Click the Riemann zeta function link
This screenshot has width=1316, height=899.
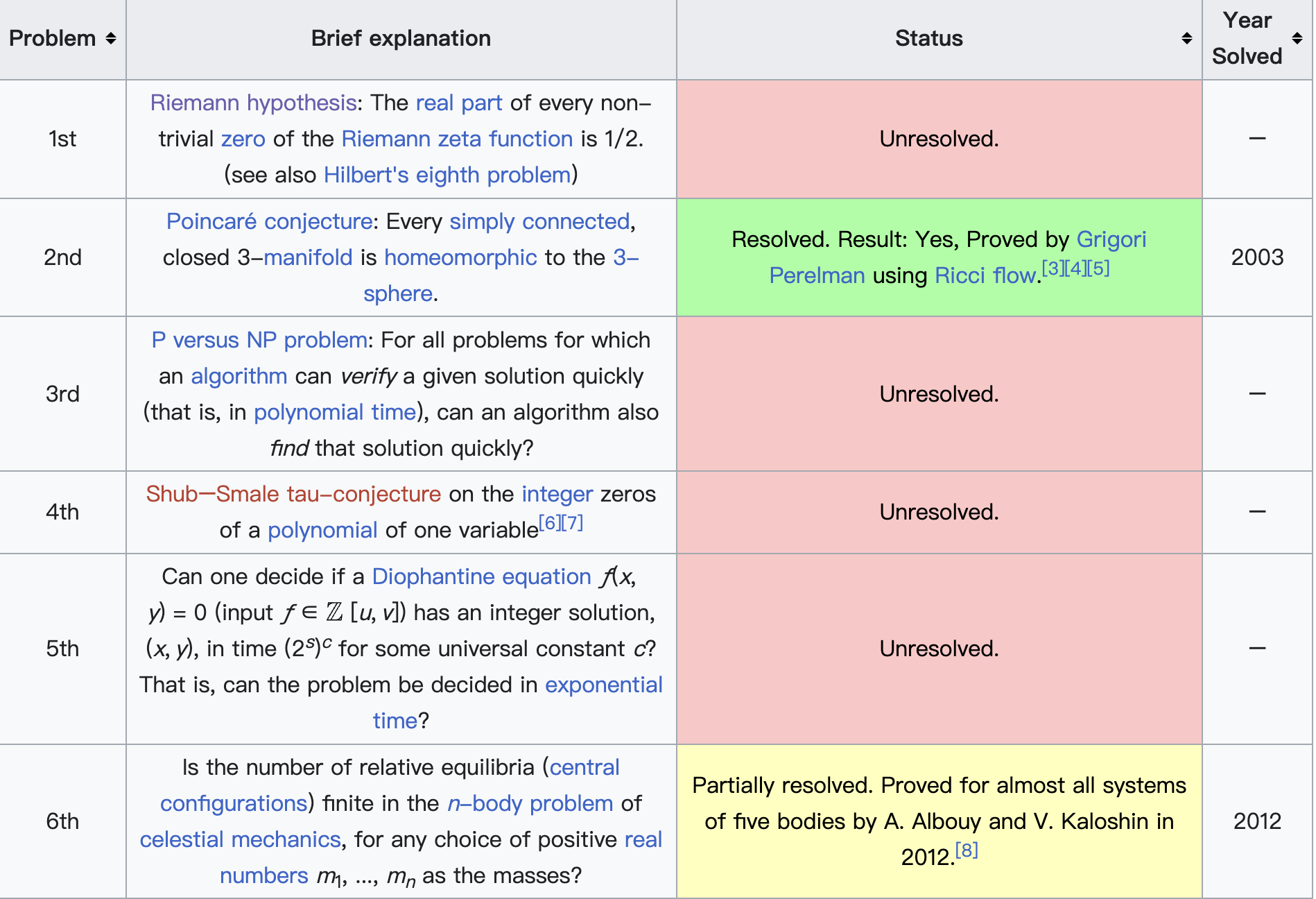(x=457, y=139)
